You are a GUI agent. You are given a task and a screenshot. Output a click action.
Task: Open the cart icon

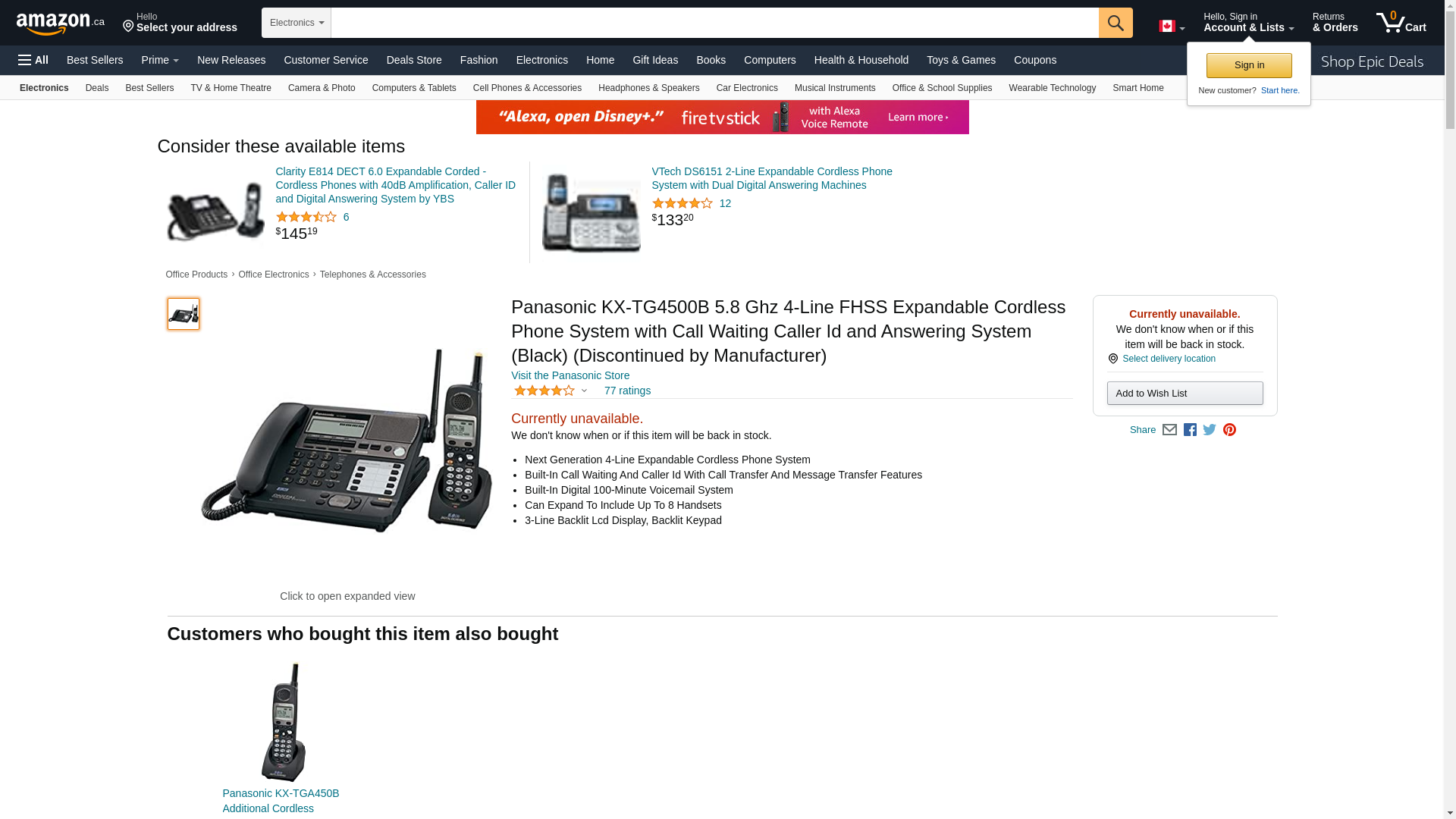pos(1401,22)
